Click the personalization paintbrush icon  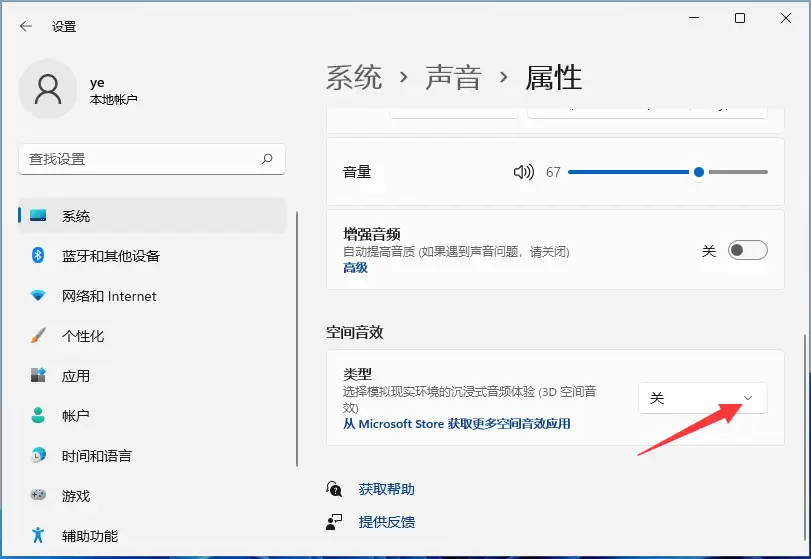(38, 336)
